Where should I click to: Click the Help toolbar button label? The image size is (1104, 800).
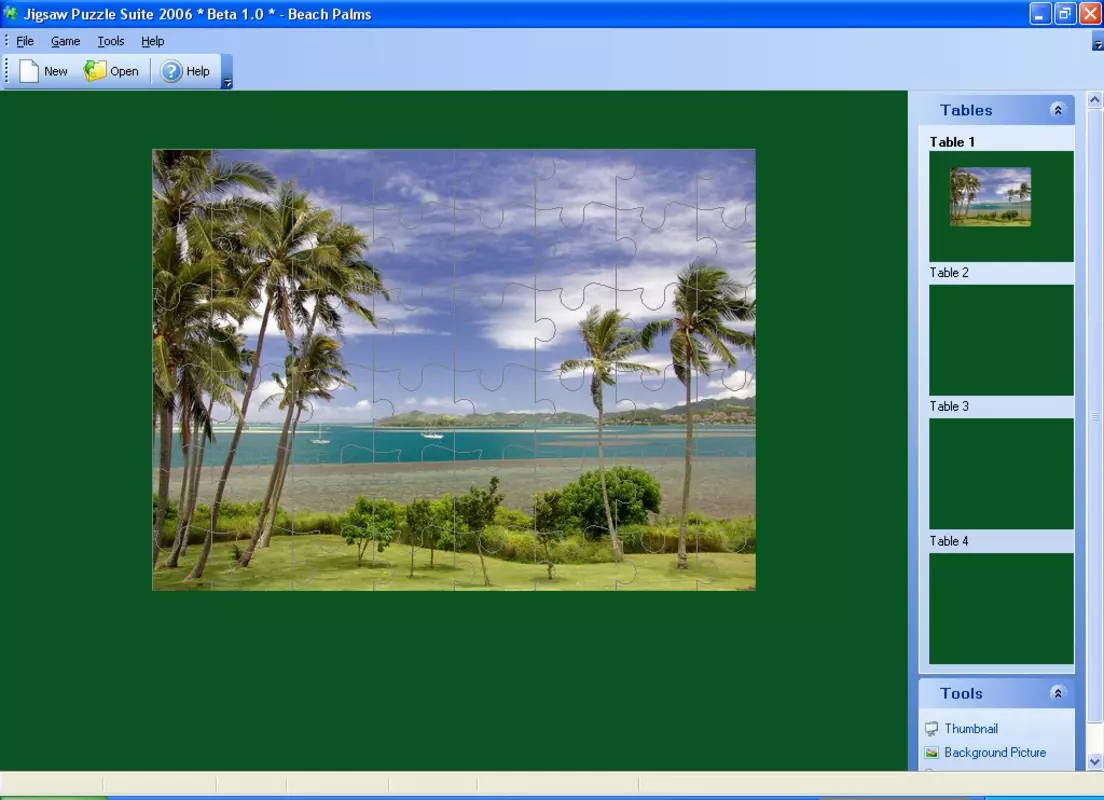[x=198, y=71]
